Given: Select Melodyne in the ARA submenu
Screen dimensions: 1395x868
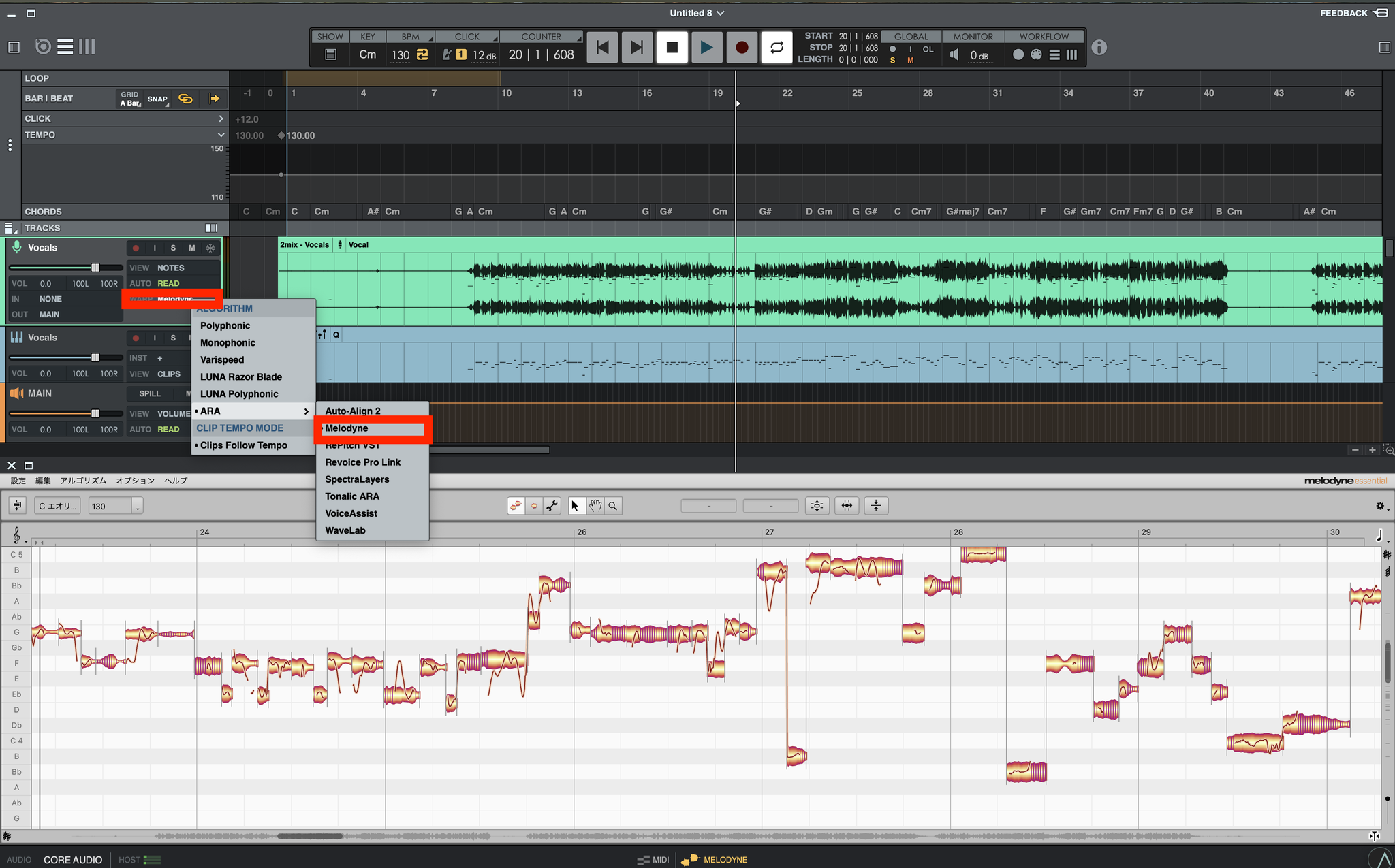Looking at the screenshot, I should [373, 428].
